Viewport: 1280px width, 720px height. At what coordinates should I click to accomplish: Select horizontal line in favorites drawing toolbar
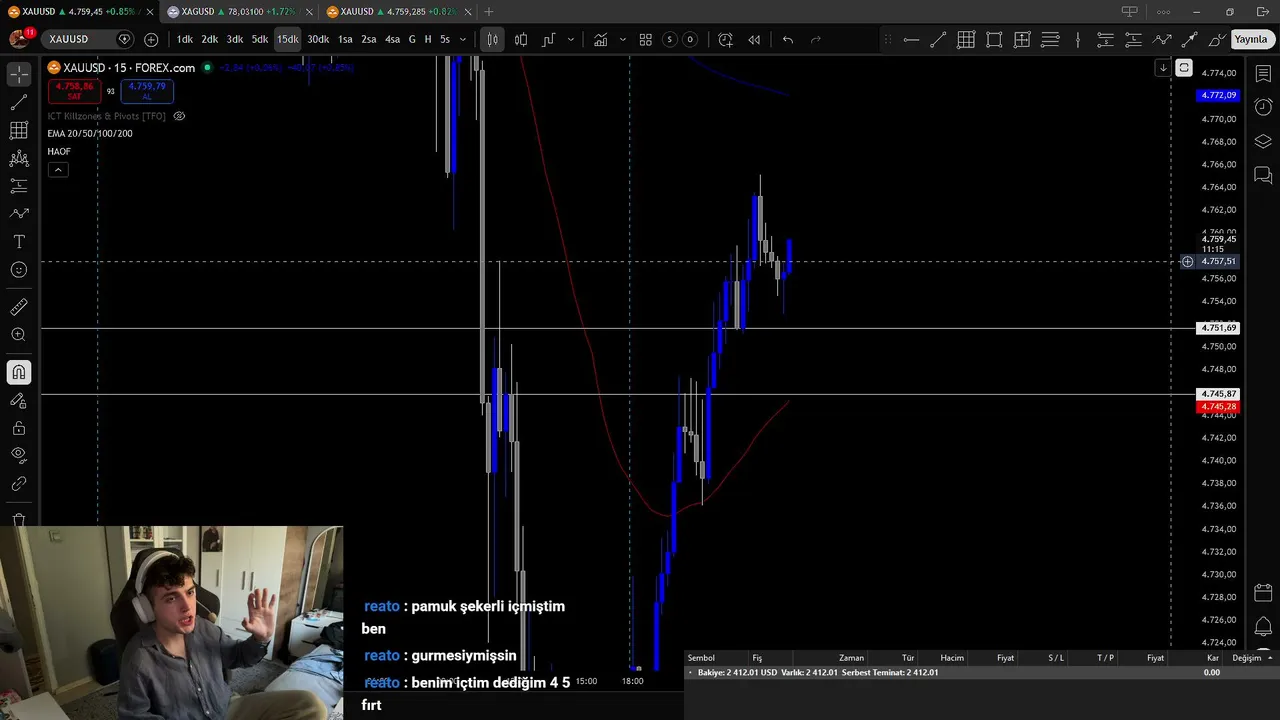click(x=911, y=40)
